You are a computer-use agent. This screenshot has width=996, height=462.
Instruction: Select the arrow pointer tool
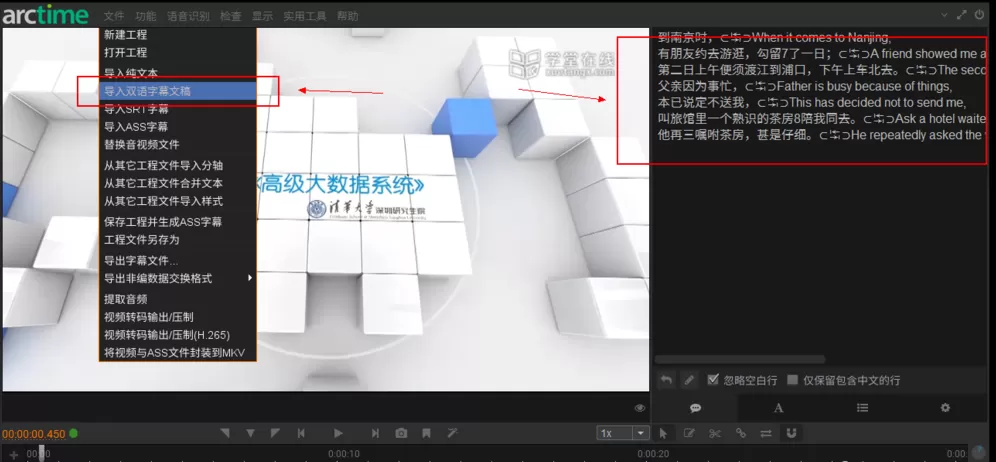point(663,433)
